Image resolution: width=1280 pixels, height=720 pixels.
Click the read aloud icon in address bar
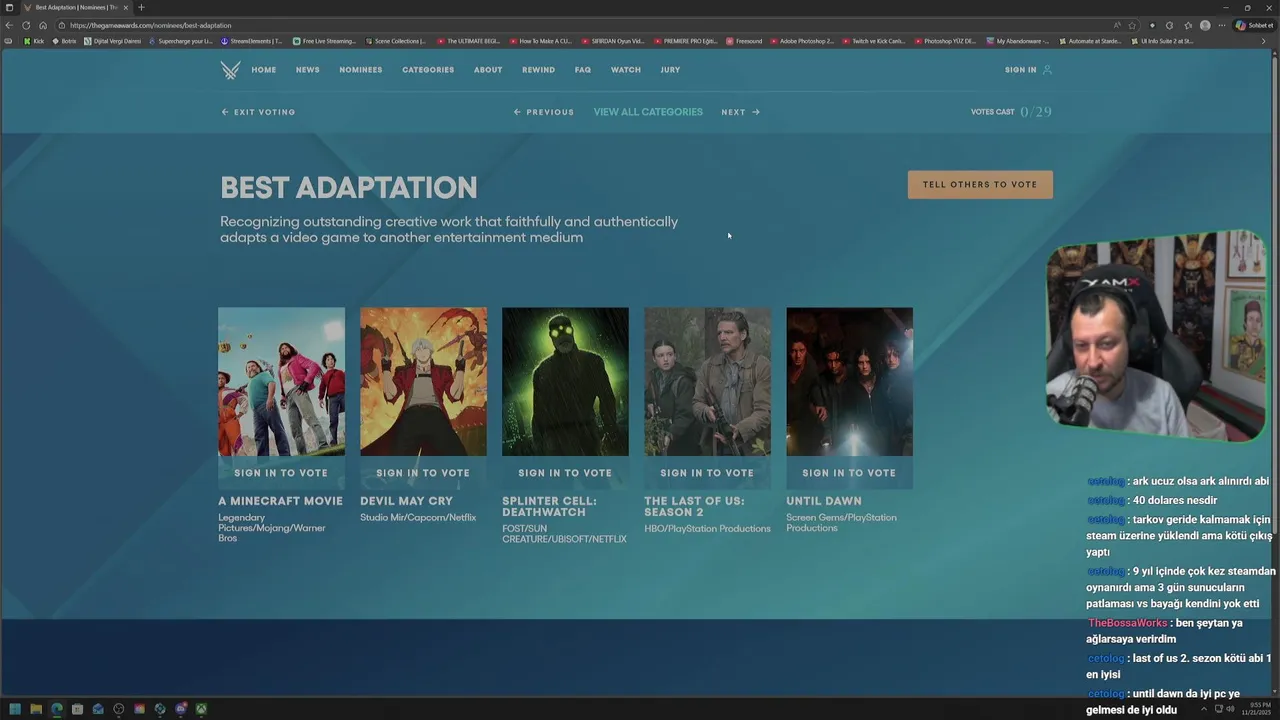pos(1117,25)
